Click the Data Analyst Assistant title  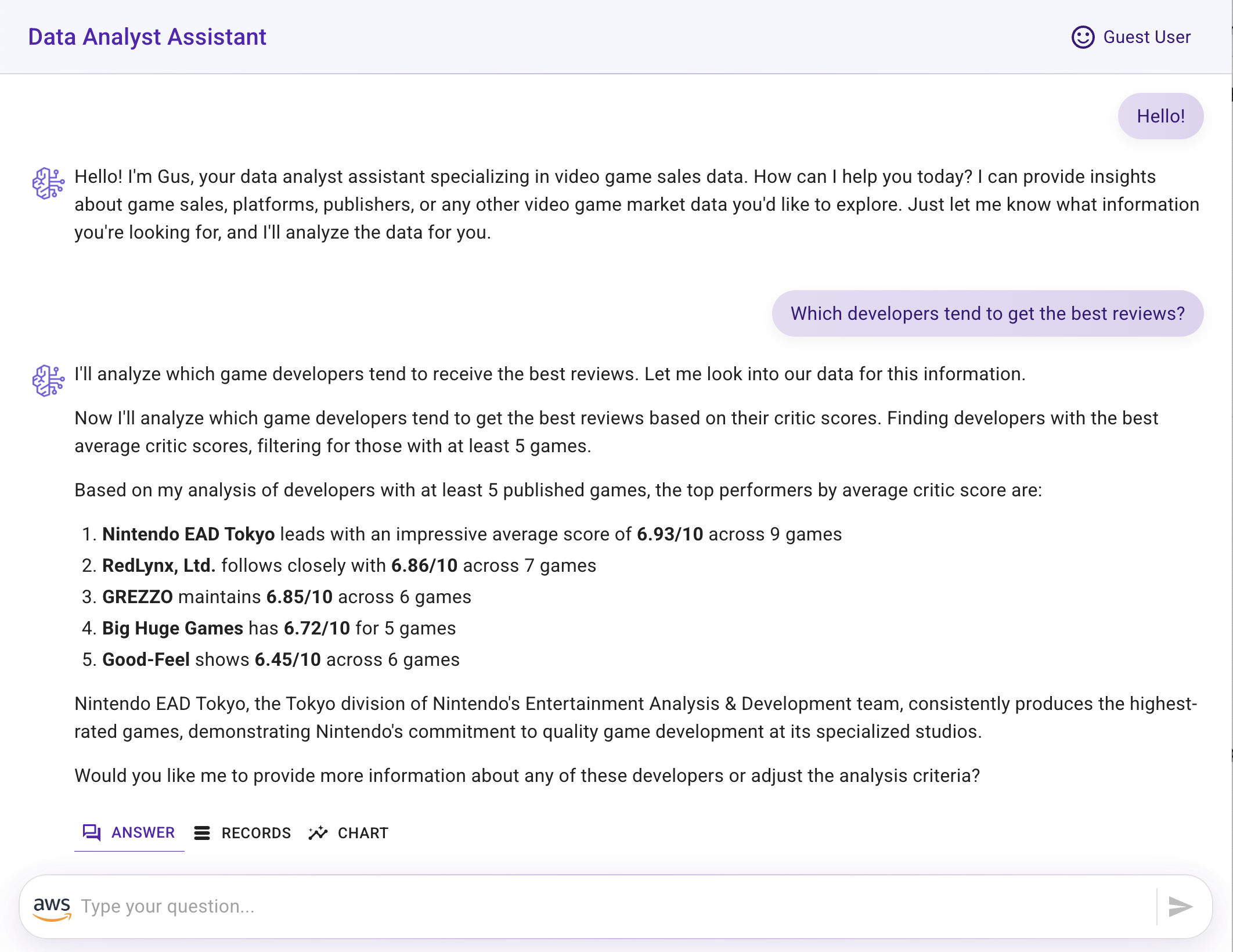147,37
